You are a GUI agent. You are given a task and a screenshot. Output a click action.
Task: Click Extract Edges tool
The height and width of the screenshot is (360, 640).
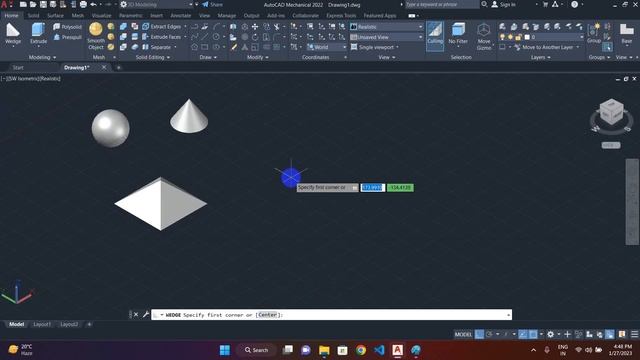(162, 27)
